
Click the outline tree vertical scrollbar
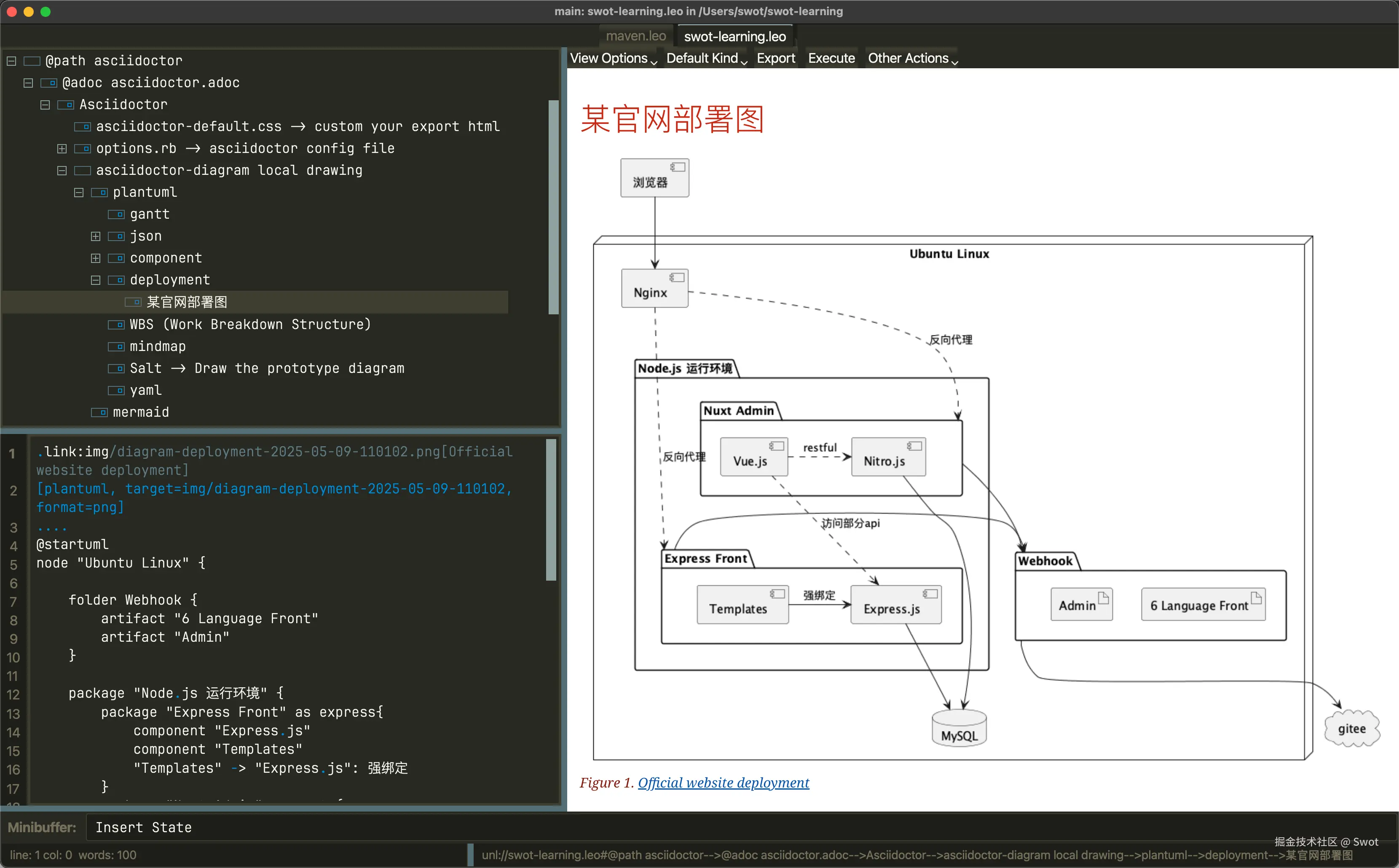tap(553, 206)
